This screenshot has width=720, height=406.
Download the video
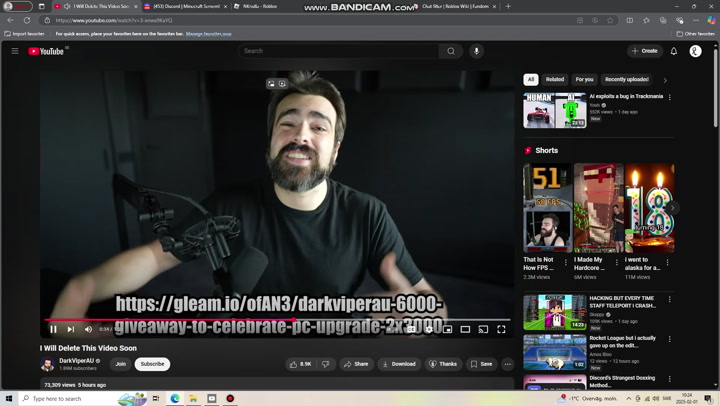coord(399,364)
